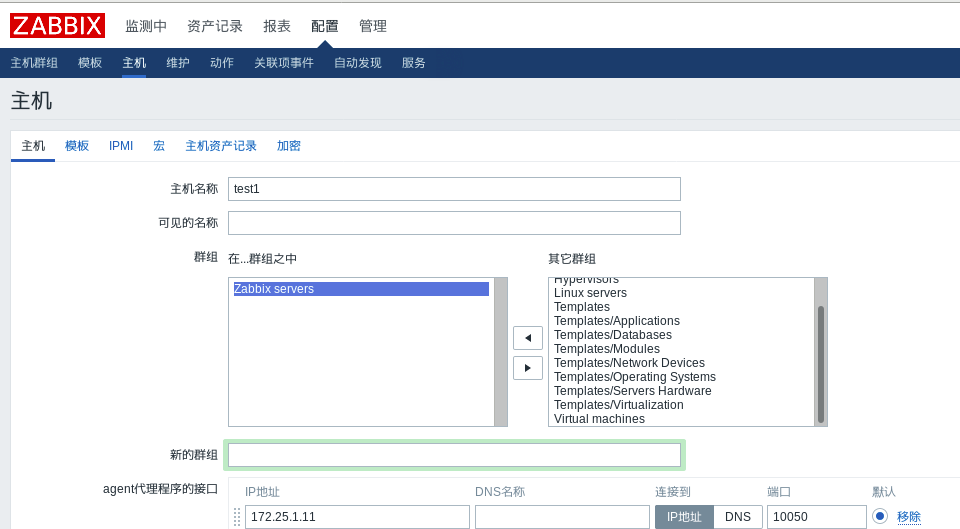Open the 报表 top menu

(x=277, y=26)
